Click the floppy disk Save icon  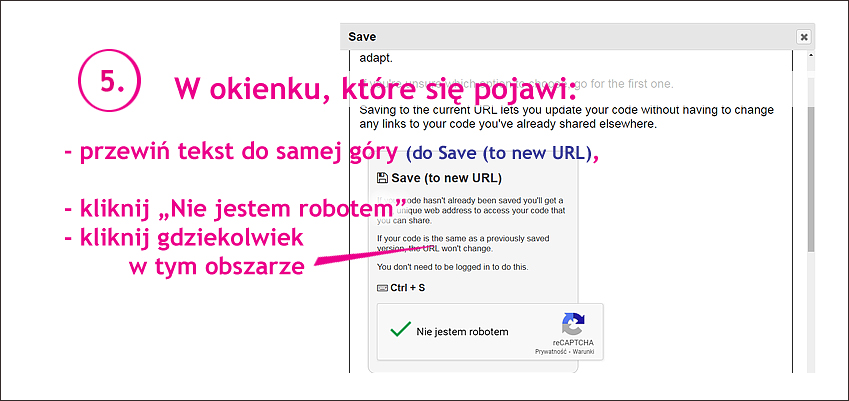[382, 178]
